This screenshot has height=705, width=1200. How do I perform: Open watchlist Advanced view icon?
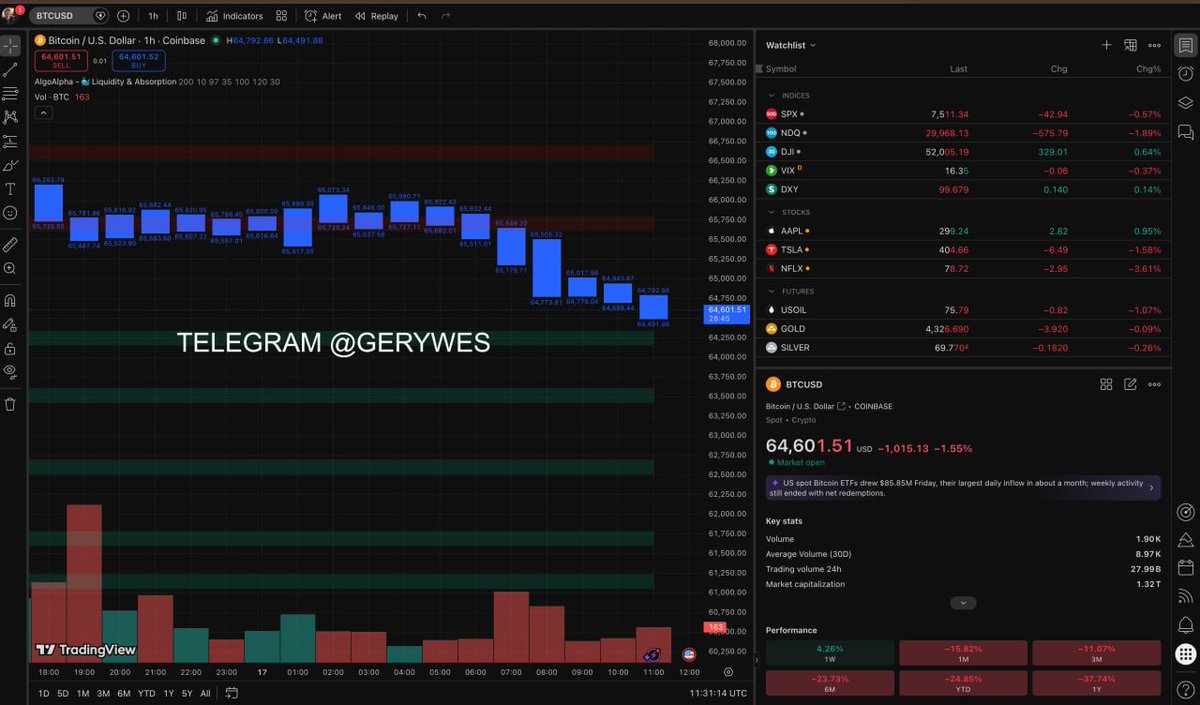[1130, 45]
